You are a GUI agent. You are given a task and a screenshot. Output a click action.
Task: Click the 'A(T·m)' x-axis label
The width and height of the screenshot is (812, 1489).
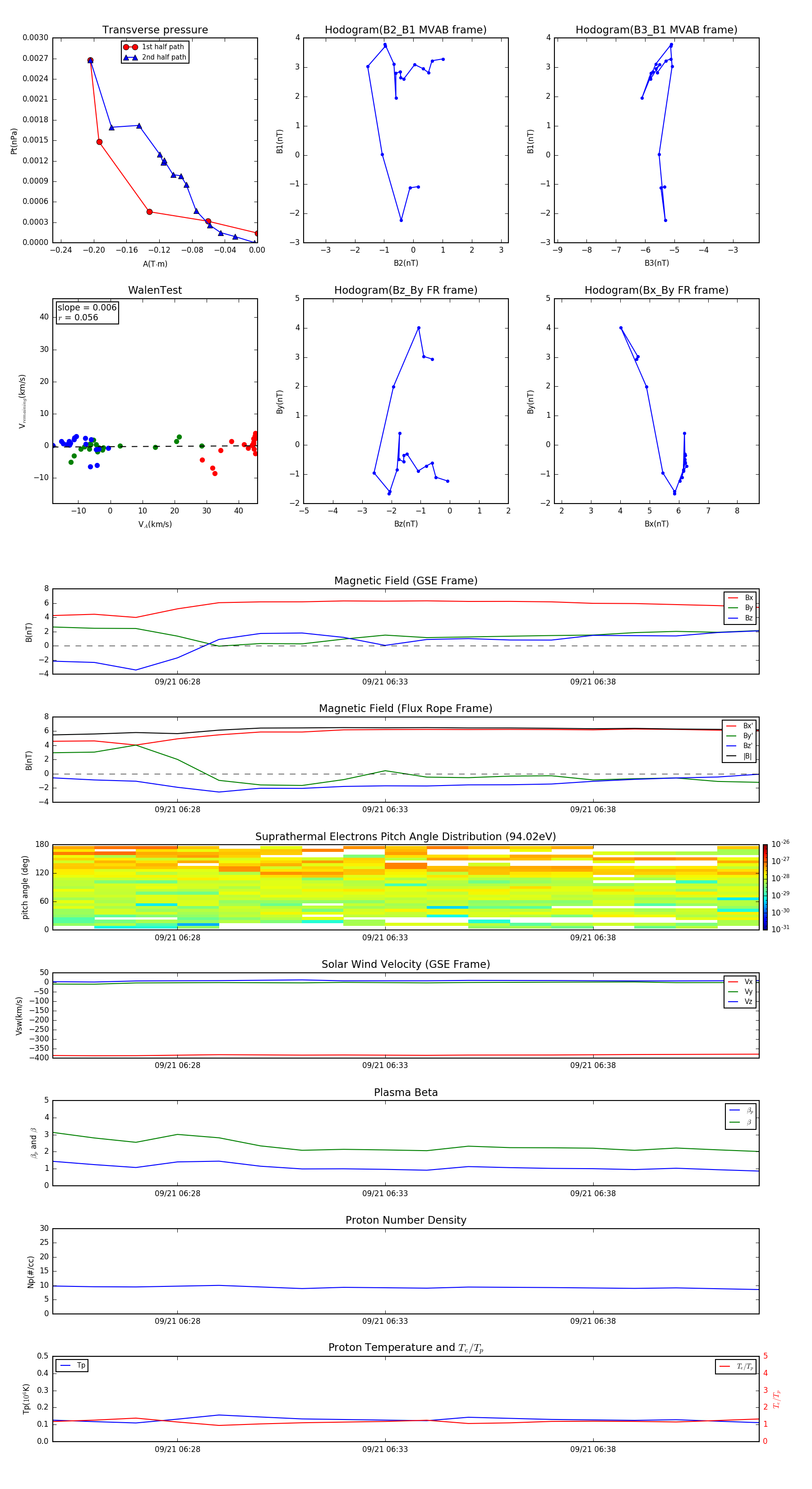coord(155,264)
